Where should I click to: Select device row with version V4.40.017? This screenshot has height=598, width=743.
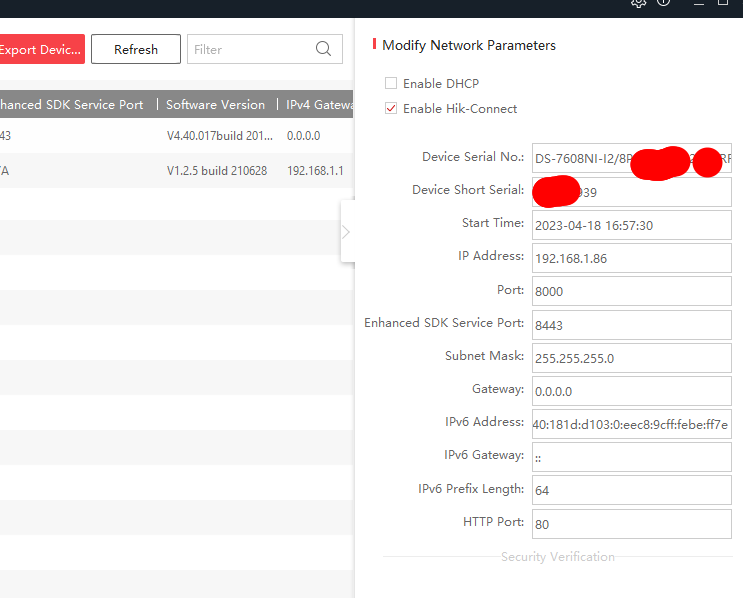pos(176,136)
